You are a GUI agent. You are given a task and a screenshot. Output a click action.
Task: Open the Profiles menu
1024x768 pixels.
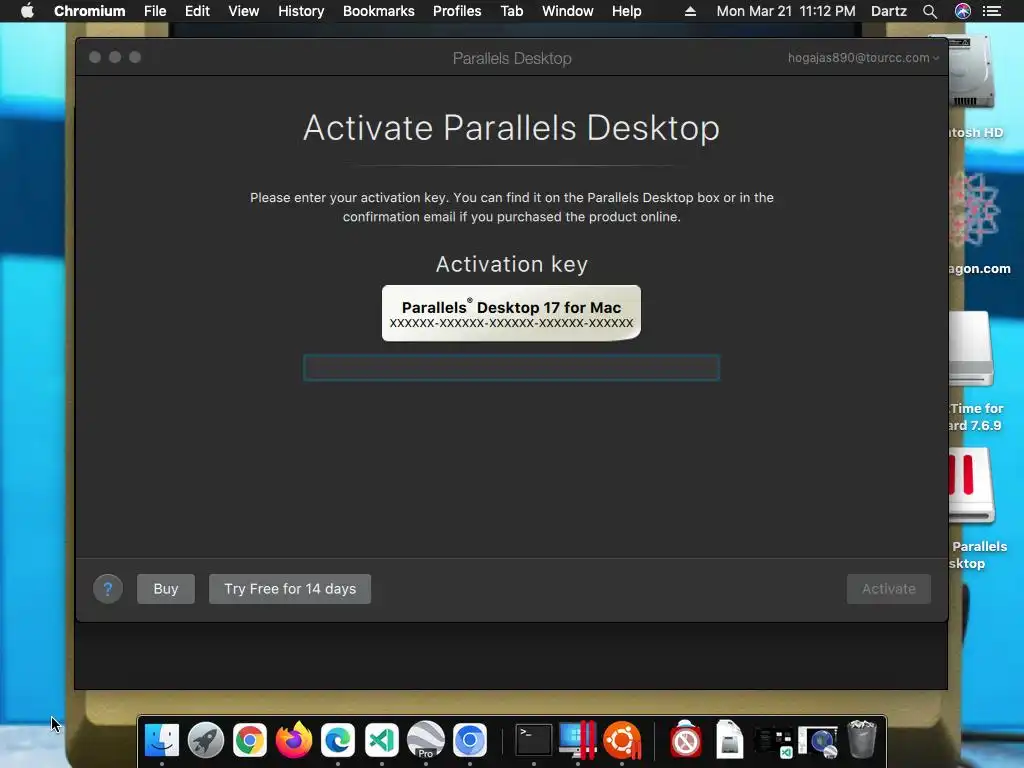(x=457, y=11)
